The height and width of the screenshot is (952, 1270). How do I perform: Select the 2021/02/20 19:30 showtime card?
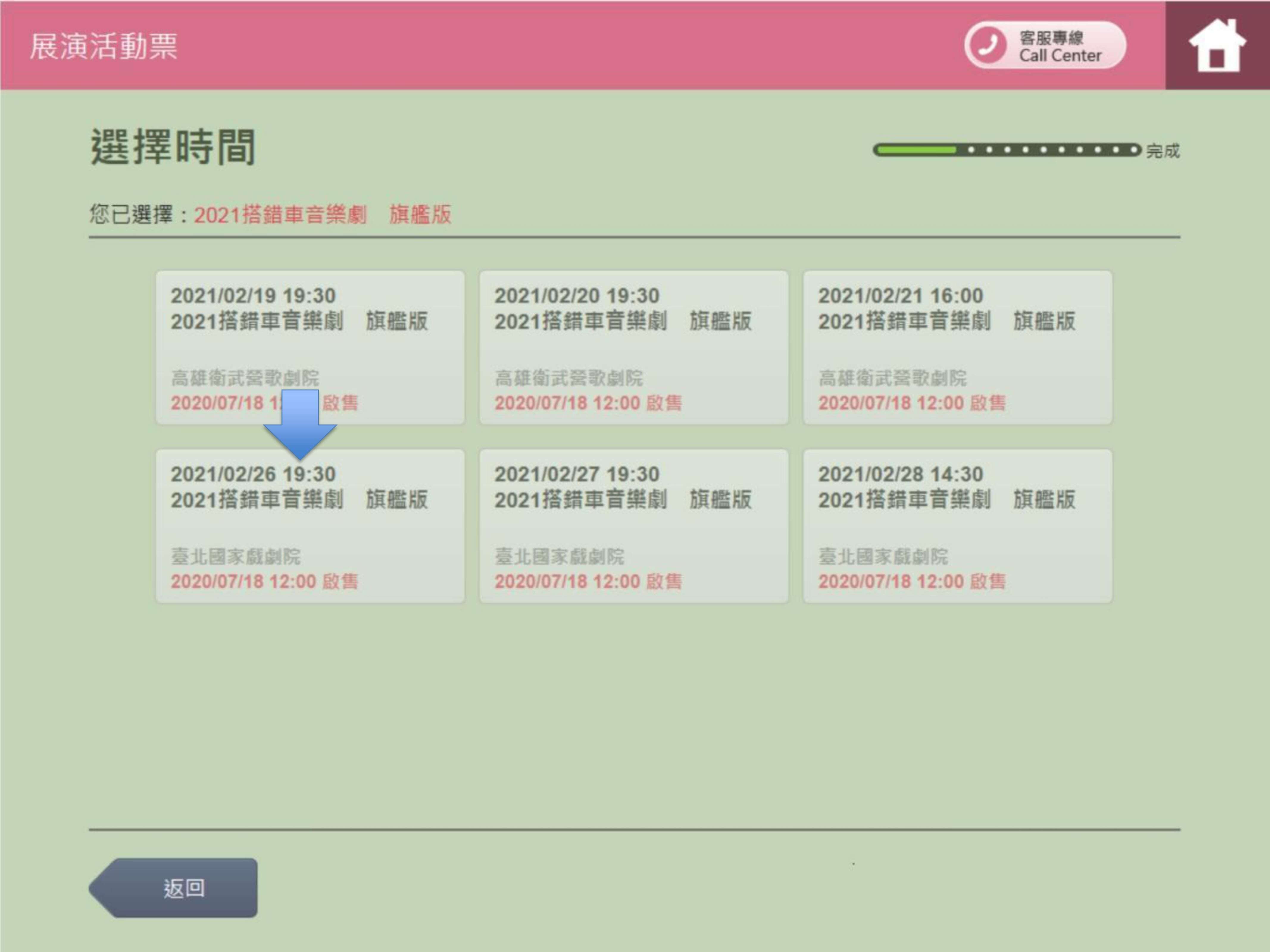(634, 348)
